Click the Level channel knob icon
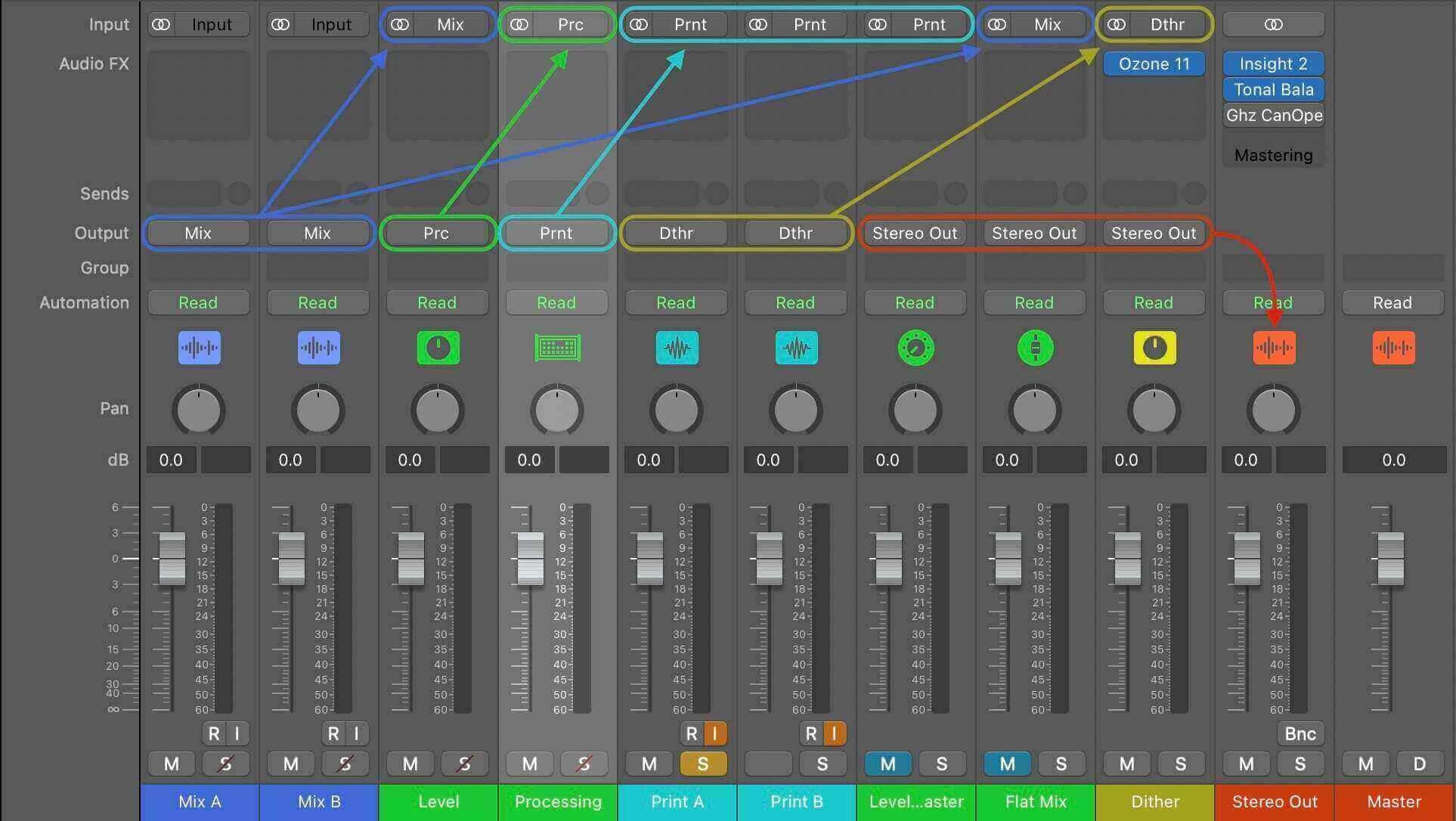Image resolution: width=1456 pixels, height=821 pixels. [x=438, y=348]
